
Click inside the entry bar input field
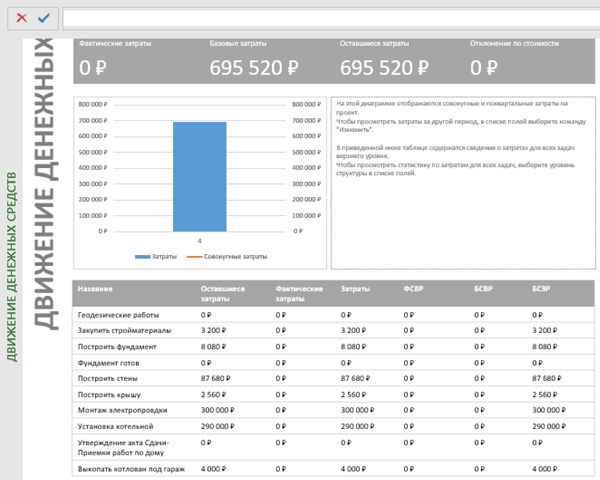[x=331, y=18]
